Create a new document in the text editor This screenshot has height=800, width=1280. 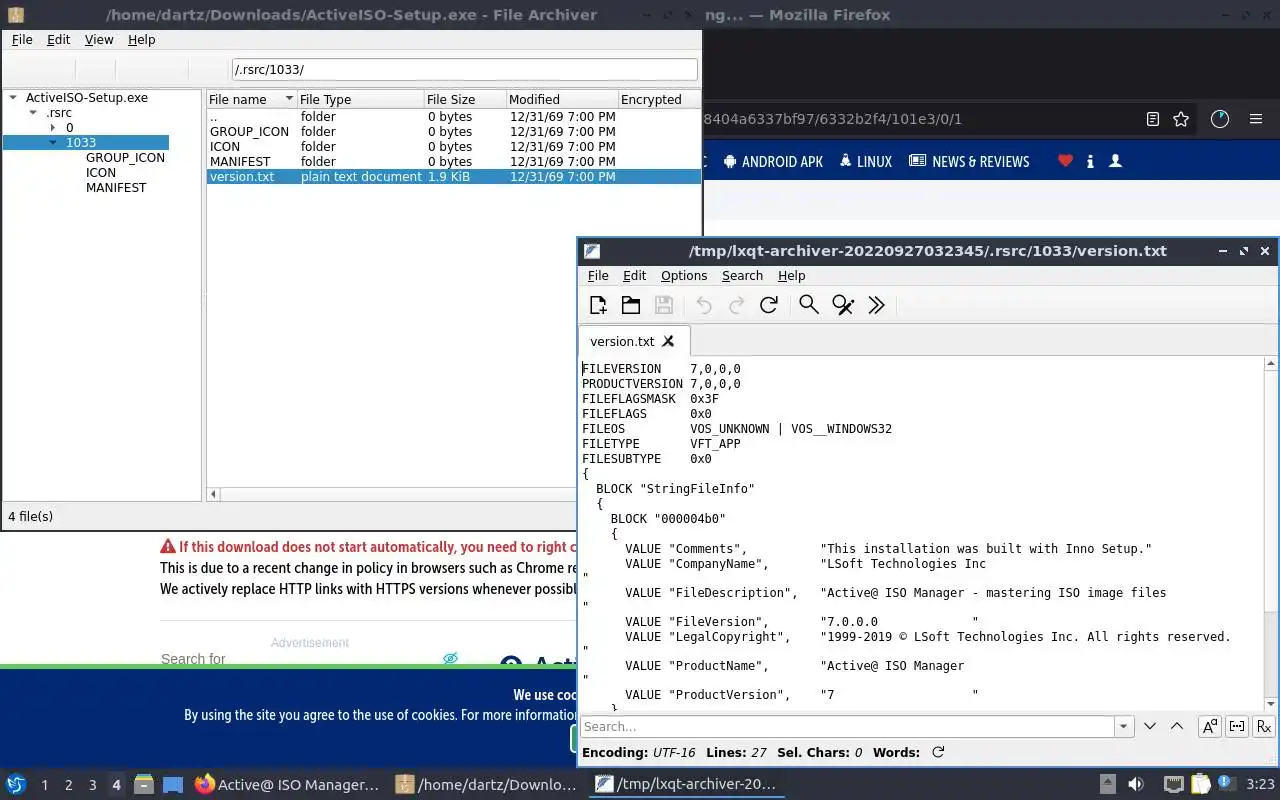click(x=598, y=306)
